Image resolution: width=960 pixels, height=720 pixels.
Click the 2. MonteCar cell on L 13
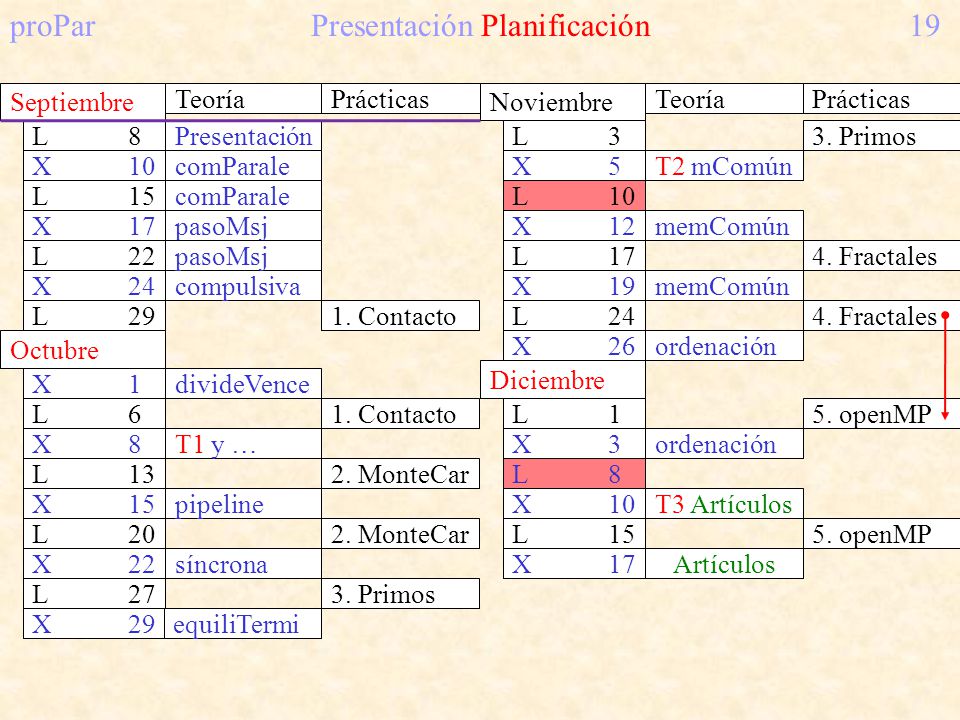tap(400, 474)
